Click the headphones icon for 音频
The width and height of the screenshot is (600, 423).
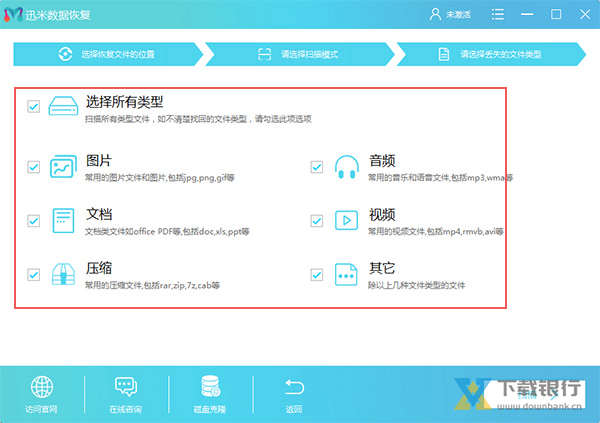pos(347,167)
